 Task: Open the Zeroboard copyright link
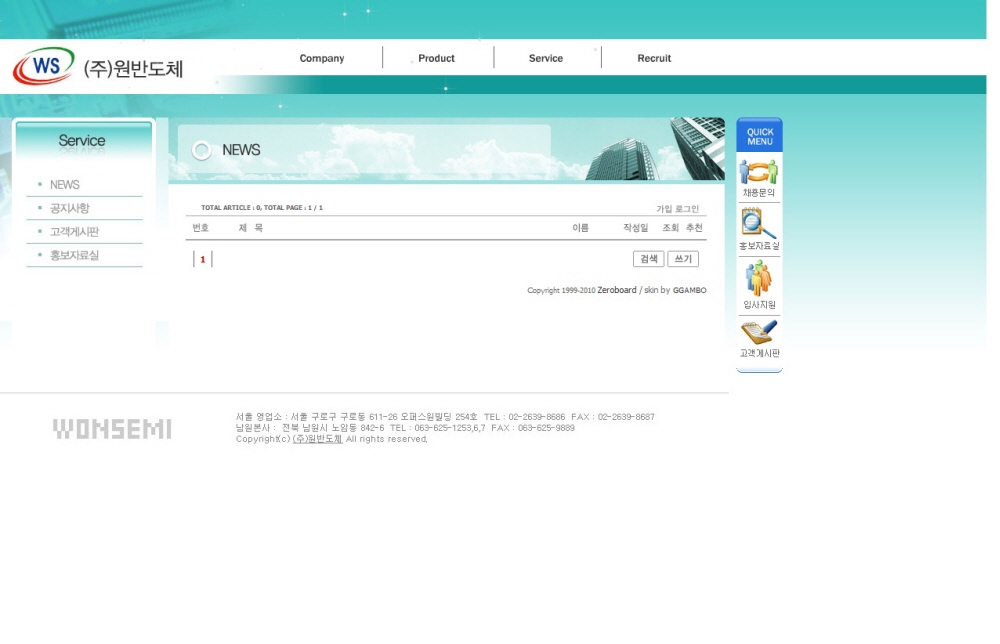pos(616,290)
